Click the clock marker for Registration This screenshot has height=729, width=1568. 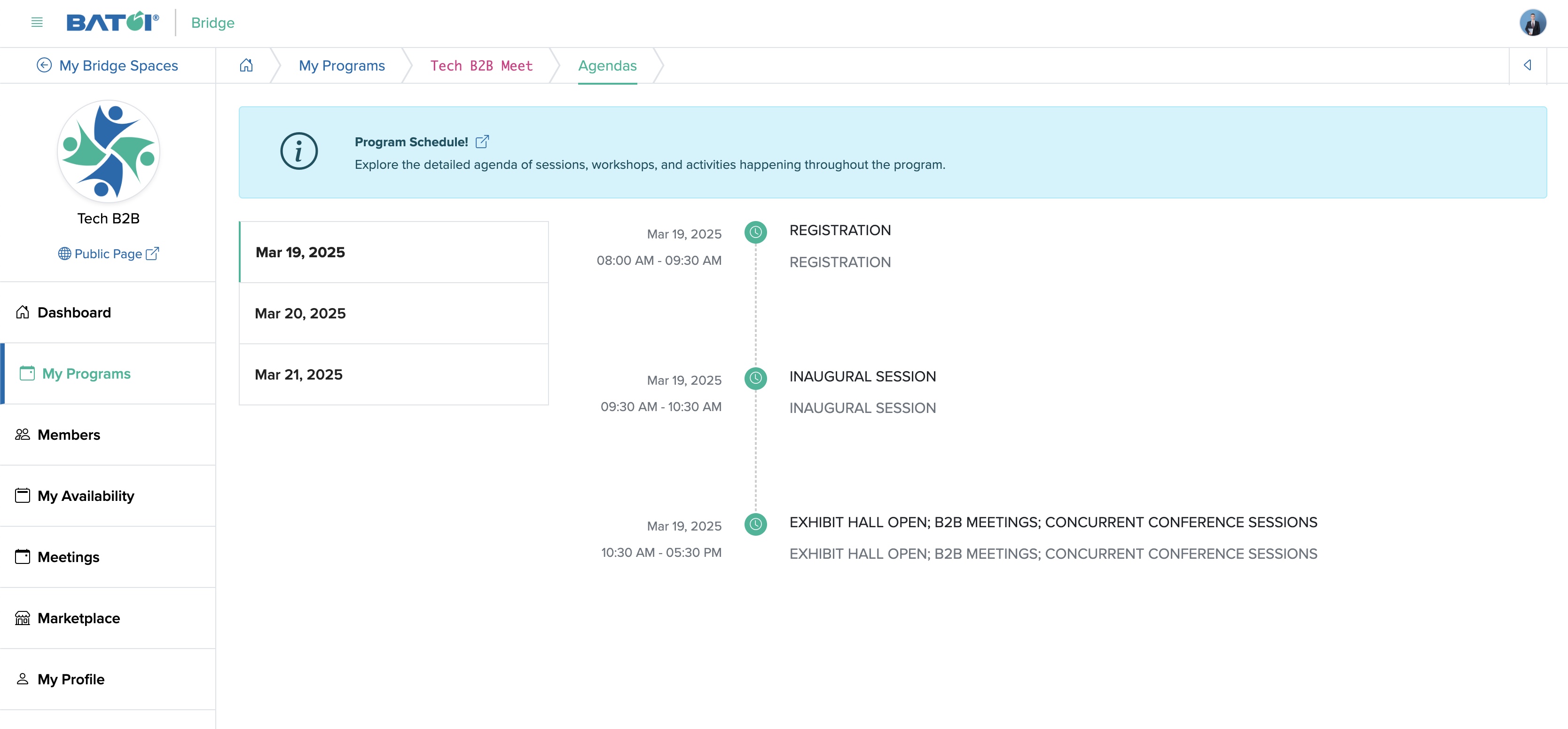point(755,232)
